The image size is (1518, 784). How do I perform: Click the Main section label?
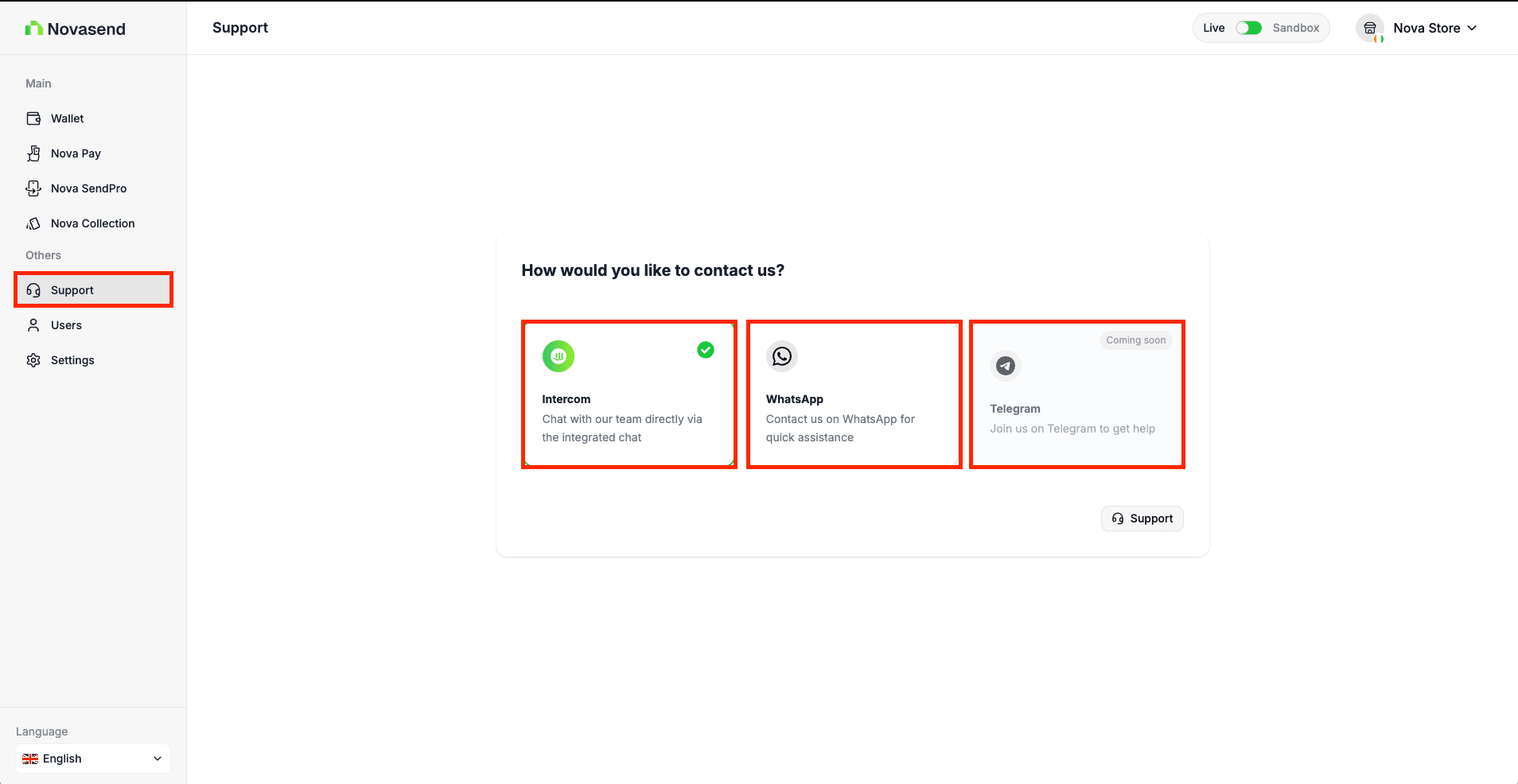pos(38,83)
